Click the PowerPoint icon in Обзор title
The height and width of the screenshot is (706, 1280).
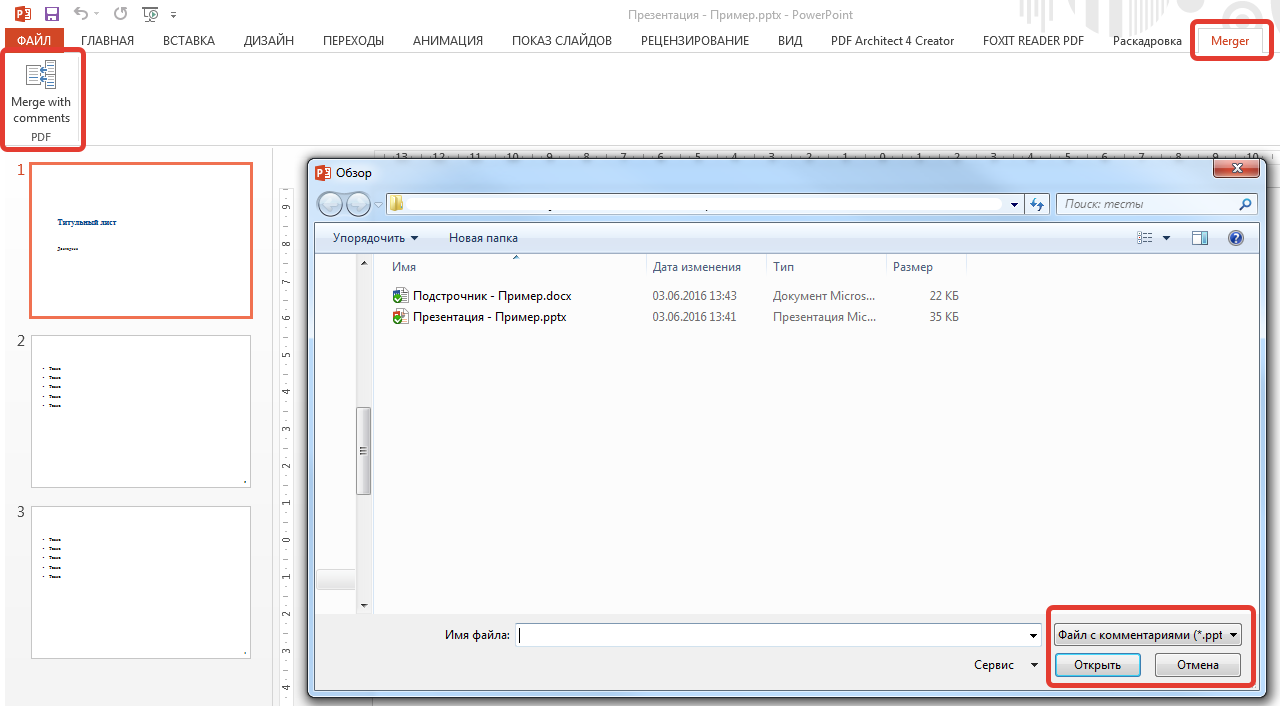click(322, 172)
